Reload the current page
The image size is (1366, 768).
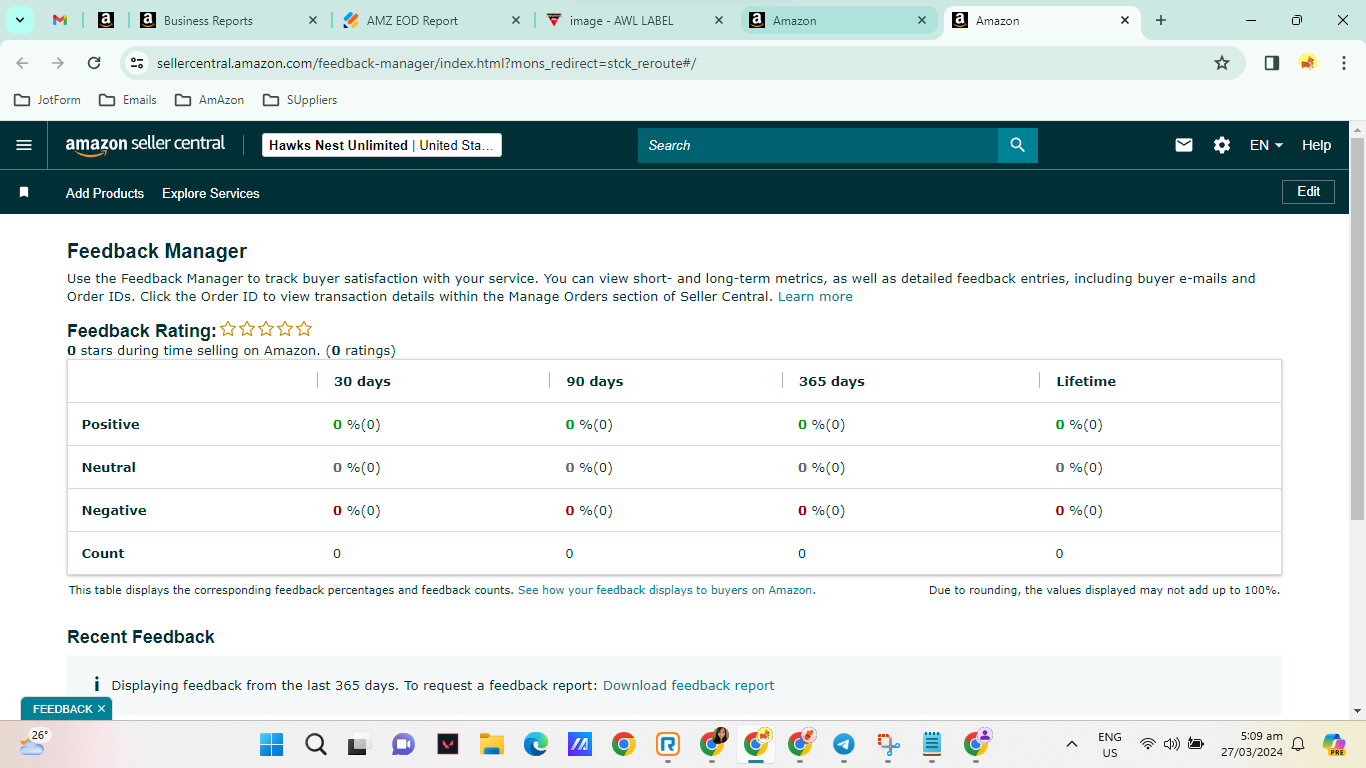pos(94,63)
